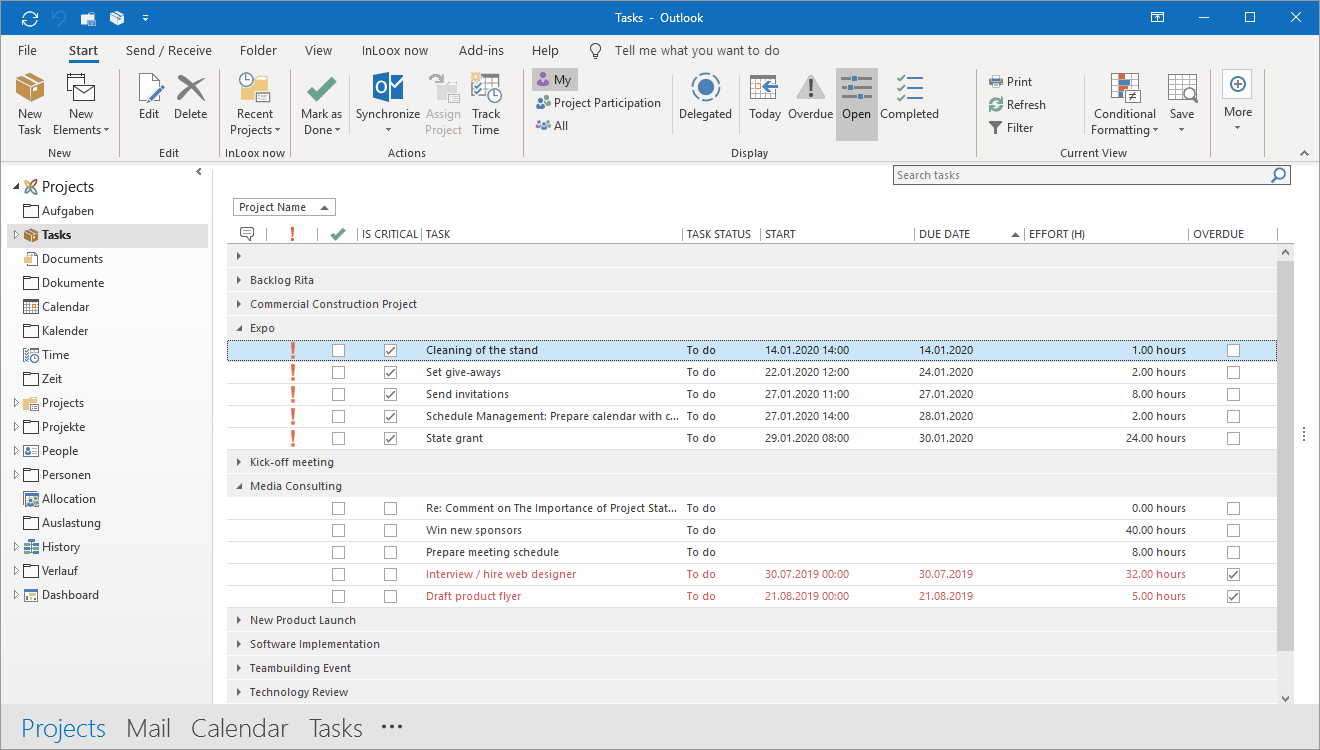This screenshot has width=1320, height=750.
Task: Switch to the View tab
Action: pyautogui.click(x=319, y=50)
